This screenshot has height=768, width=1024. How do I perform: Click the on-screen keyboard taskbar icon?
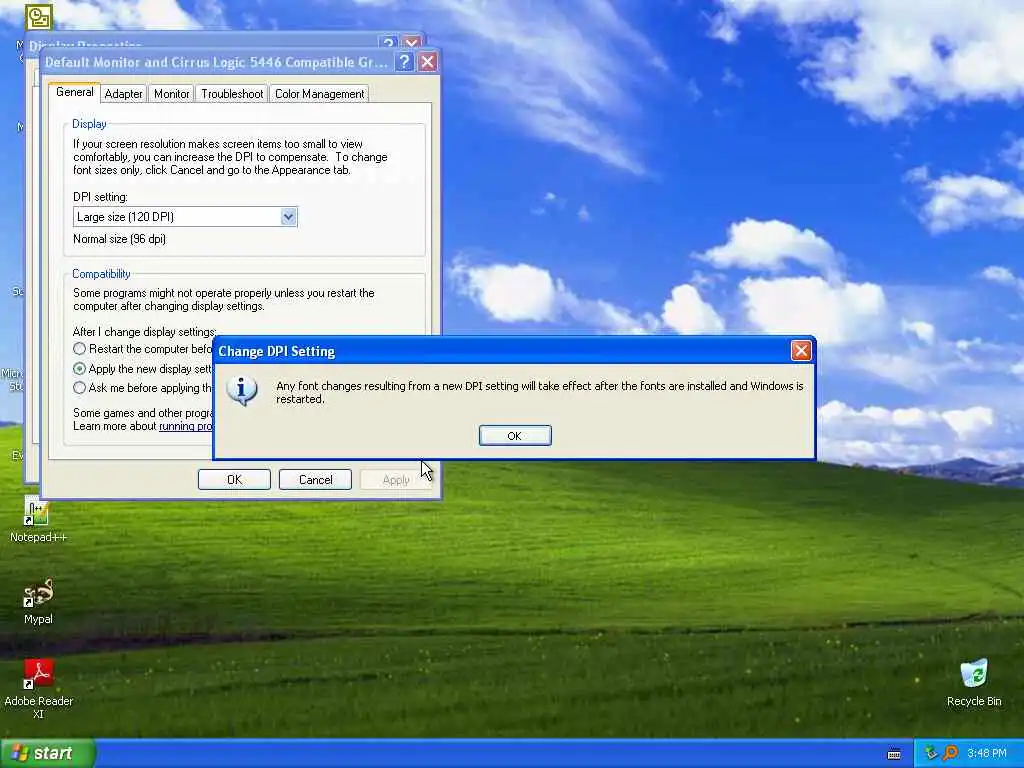(894, 754)
